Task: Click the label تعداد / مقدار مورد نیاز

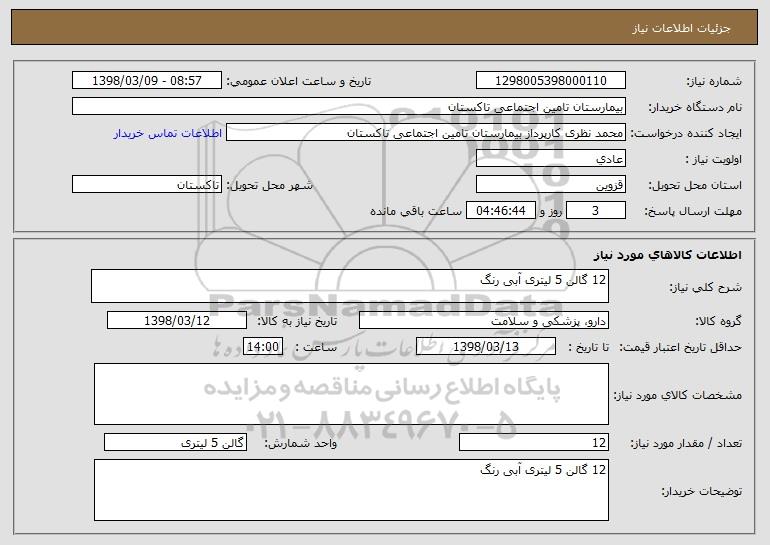Action: click(686, 444)
